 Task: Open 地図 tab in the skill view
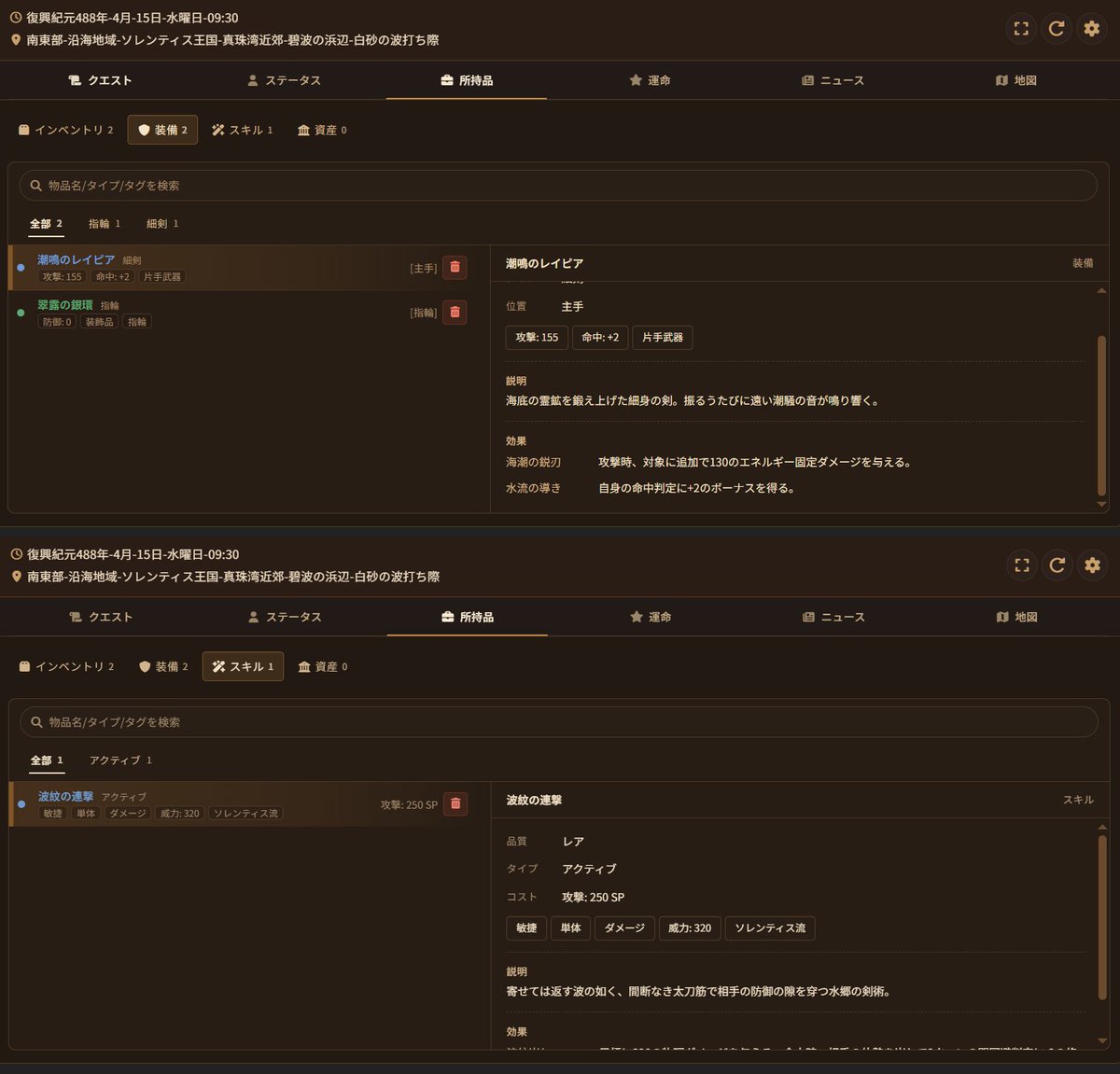pos(1017,617)
